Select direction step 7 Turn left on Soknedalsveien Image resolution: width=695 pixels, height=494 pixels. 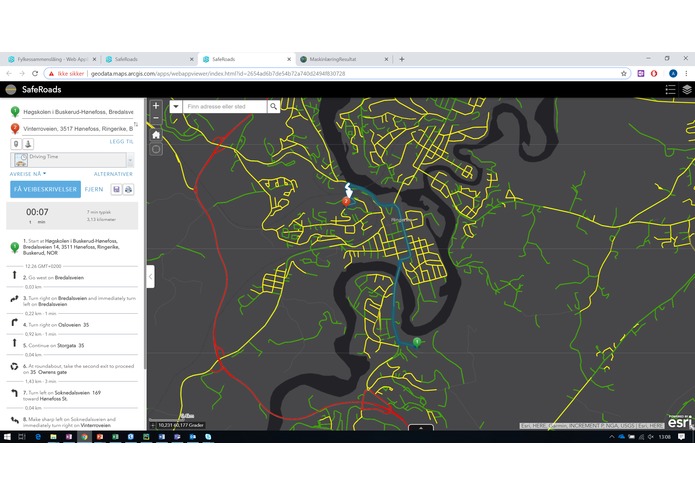pos(72,396)
